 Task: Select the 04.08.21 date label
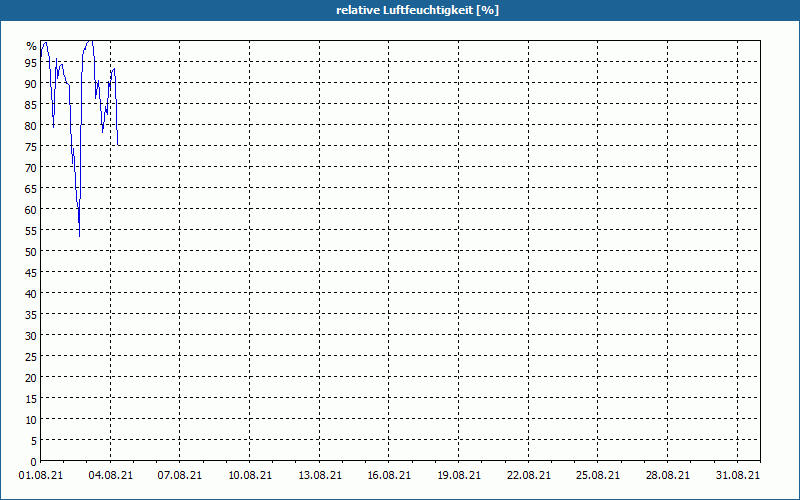110,475
